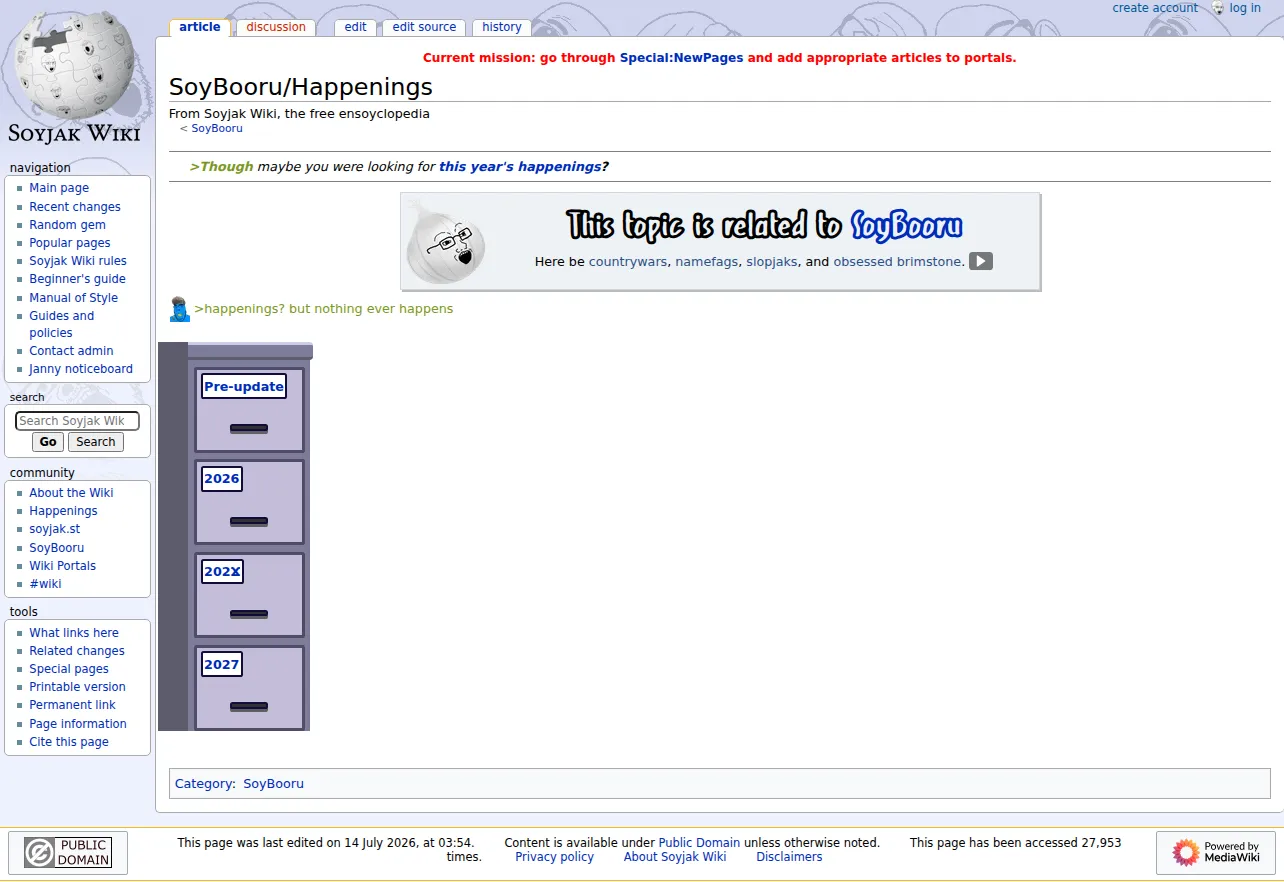Open About the Wiki
Screen dimensions: 1284x882
pyautogui.click(x=71, y=493)
